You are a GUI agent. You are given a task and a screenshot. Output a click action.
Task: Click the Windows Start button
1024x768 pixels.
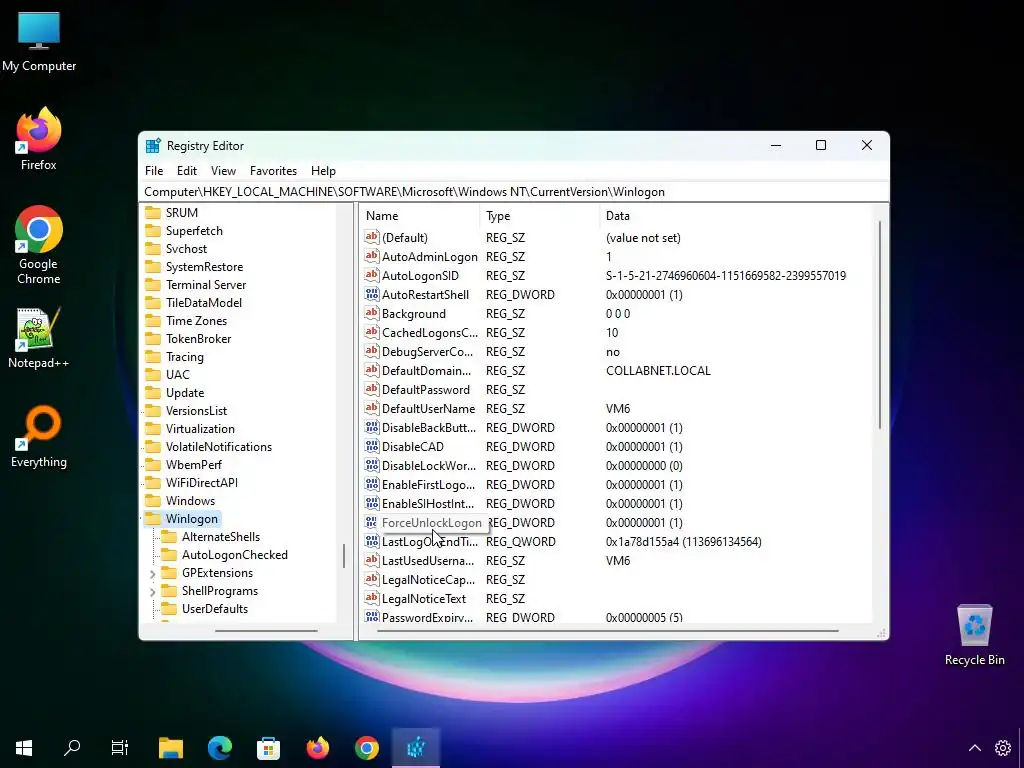[24, 748]
